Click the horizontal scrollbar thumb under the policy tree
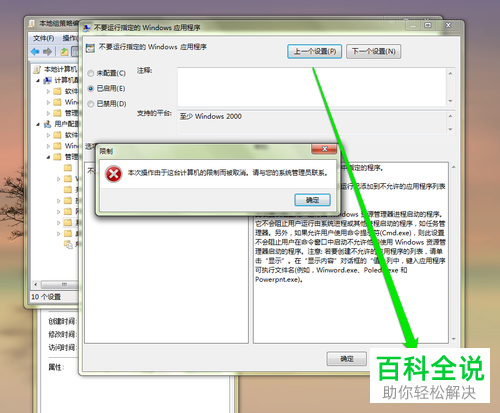 click(x=60, y=284)
